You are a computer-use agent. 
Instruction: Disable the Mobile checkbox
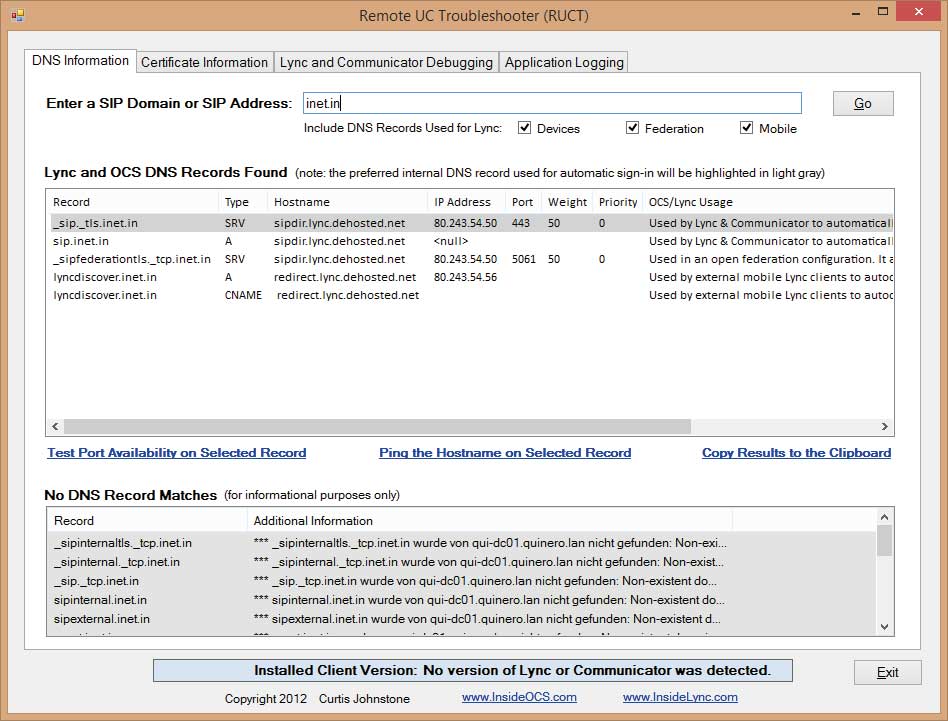click(x=747, y=128)
